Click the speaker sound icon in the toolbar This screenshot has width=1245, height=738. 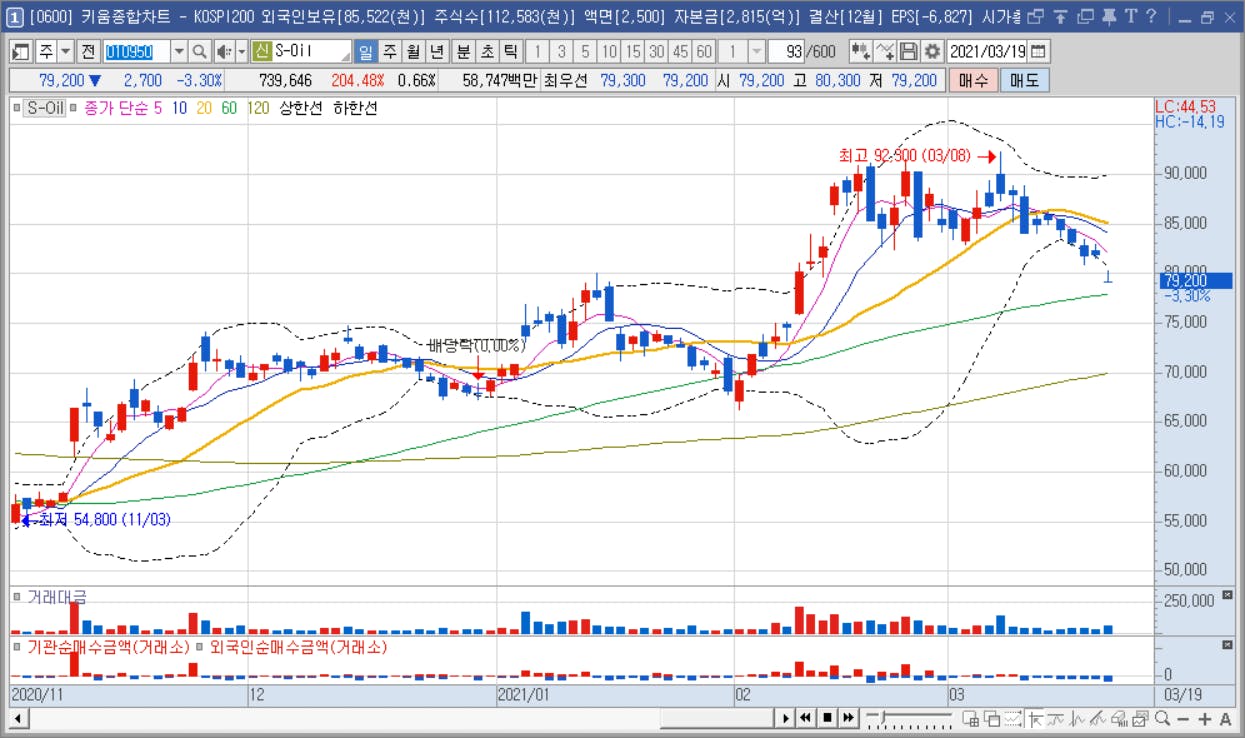(224, 52)
